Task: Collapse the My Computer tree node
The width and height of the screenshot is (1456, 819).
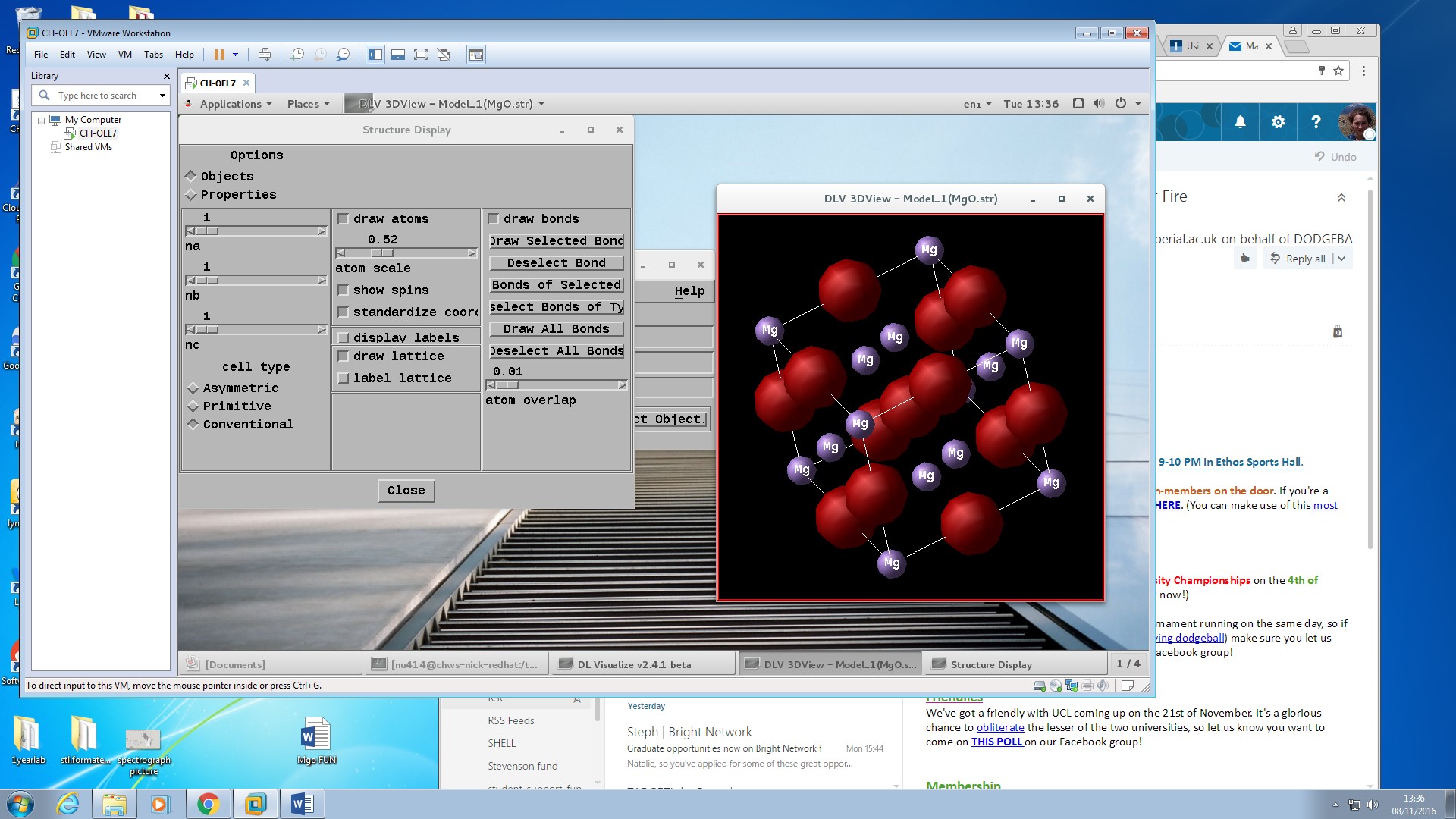Action: tap(41, 120)
